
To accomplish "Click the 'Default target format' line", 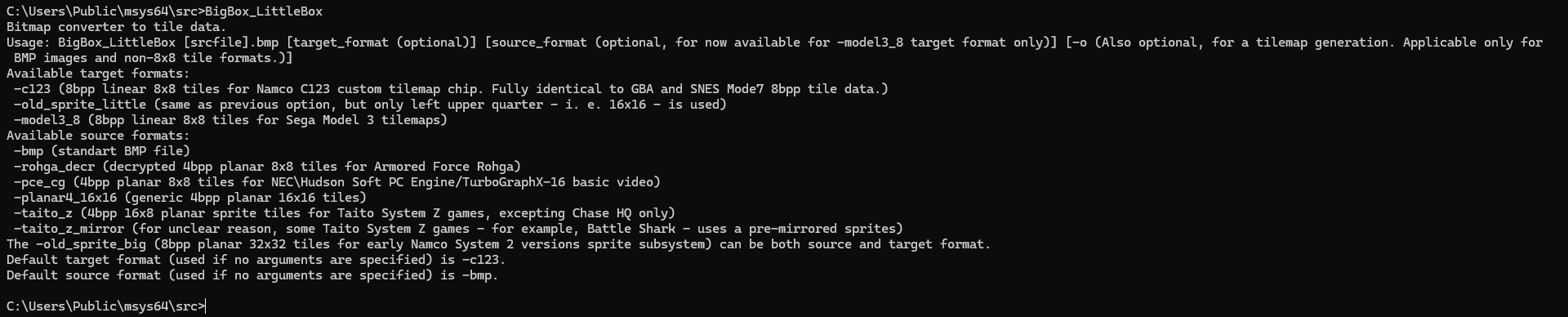I will tap(256, 260).
